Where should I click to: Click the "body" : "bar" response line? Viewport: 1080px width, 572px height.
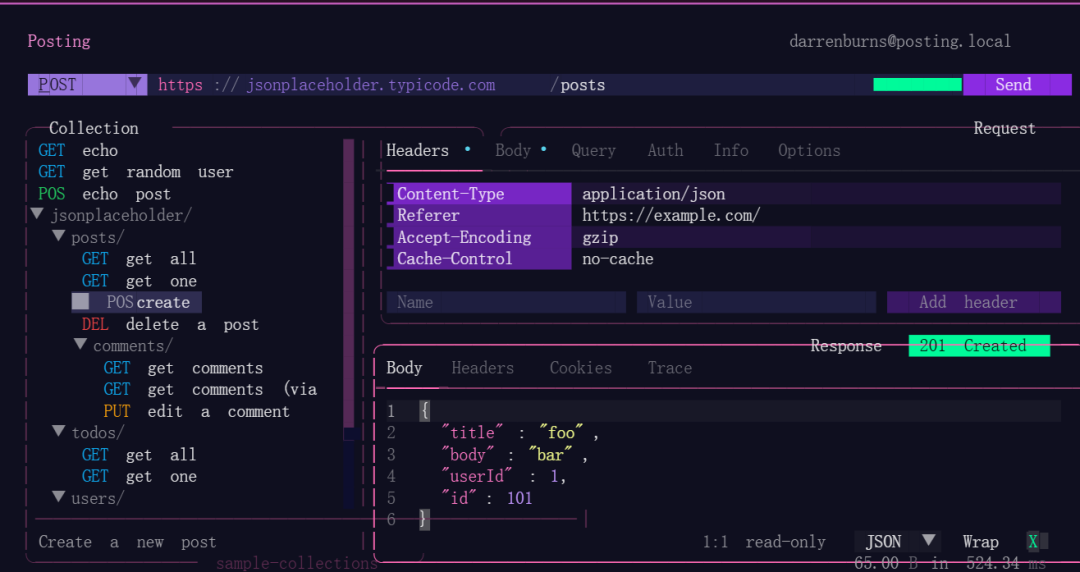(515, 455)
